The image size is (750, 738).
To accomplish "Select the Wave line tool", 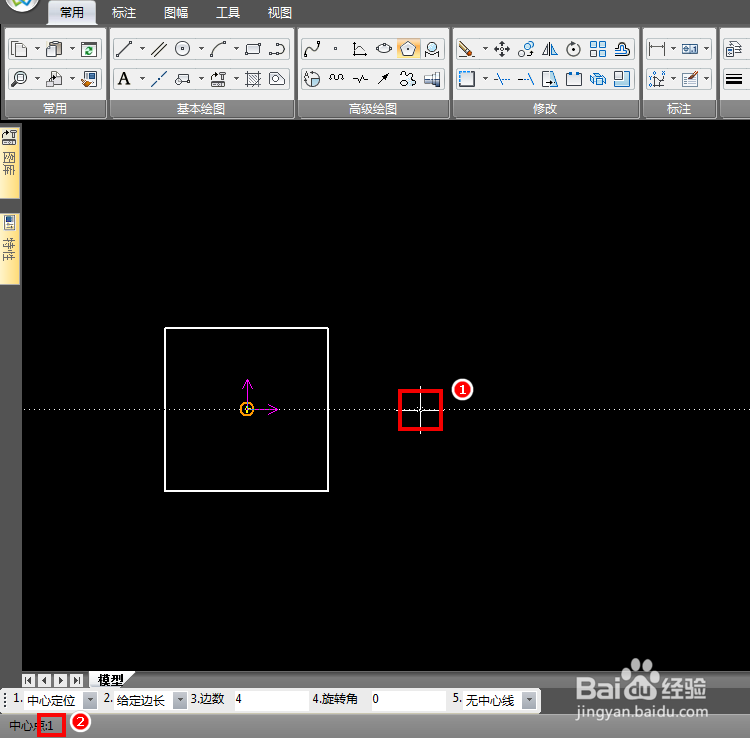I will point(337,78).
